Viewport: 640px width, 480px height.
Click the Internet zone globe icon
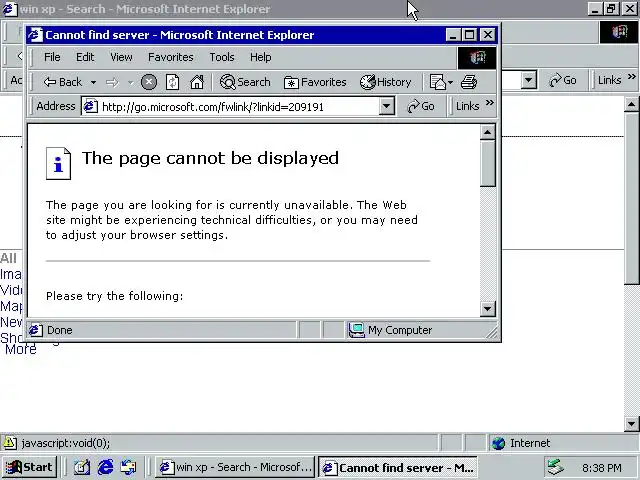(x=498, y=443)
